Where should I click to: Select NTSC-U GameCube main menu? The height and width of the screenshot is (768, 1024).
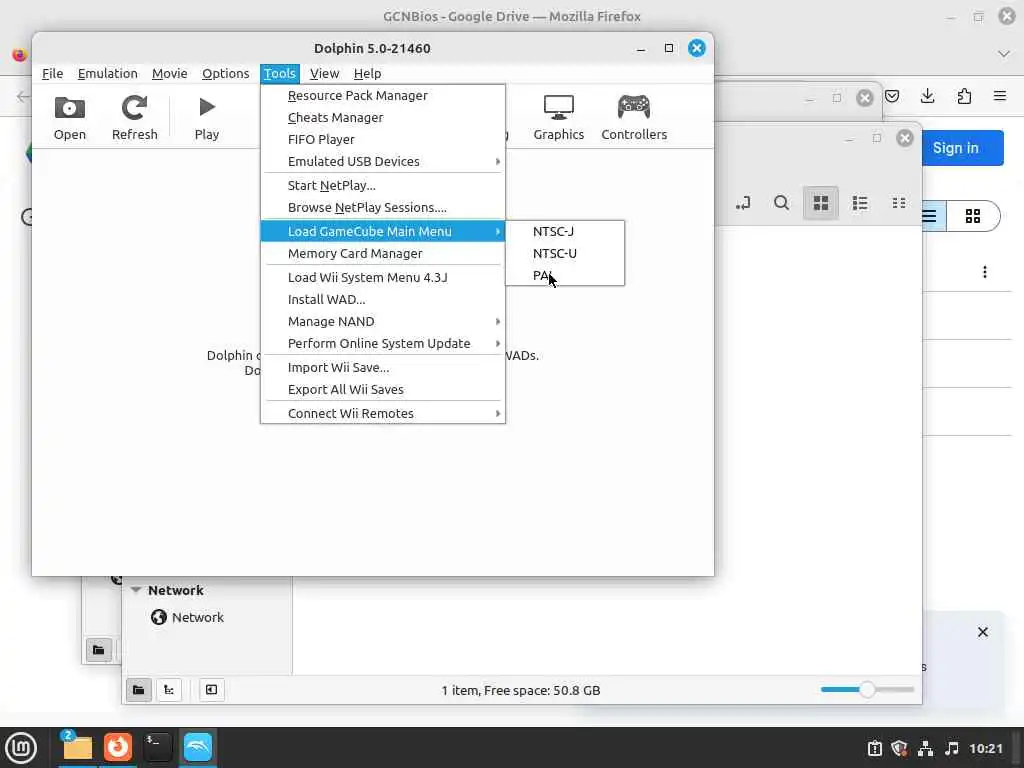coord(565,253)
